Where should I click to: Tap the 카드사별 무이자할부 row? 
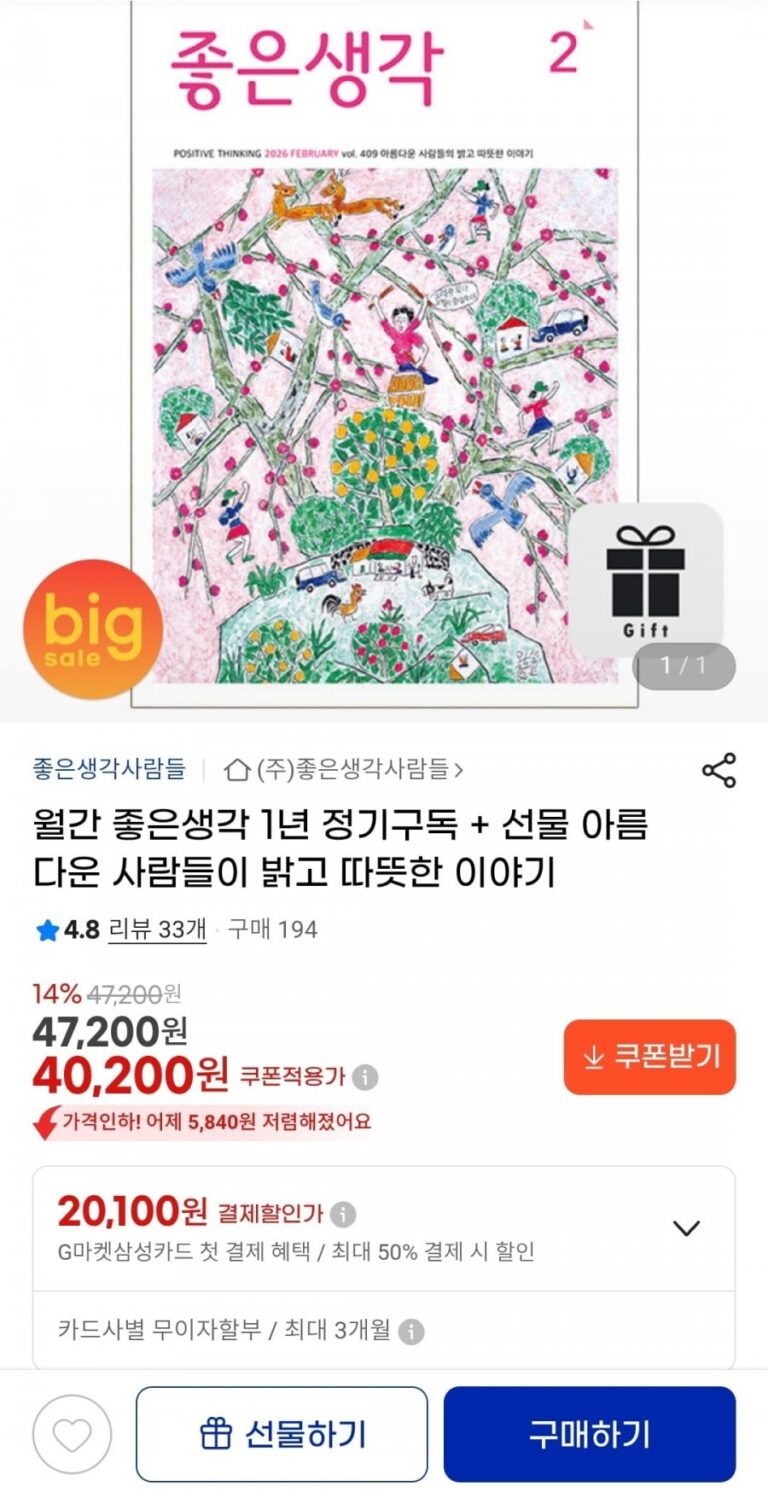384,1331
